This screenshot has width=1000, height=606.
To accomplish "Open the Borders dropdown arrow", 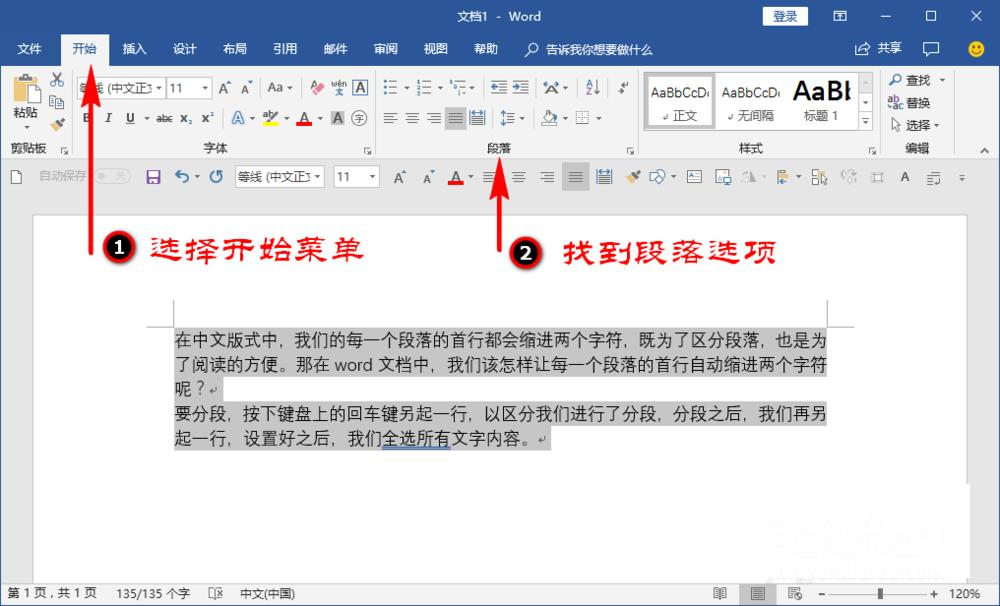I will [599, 118].
